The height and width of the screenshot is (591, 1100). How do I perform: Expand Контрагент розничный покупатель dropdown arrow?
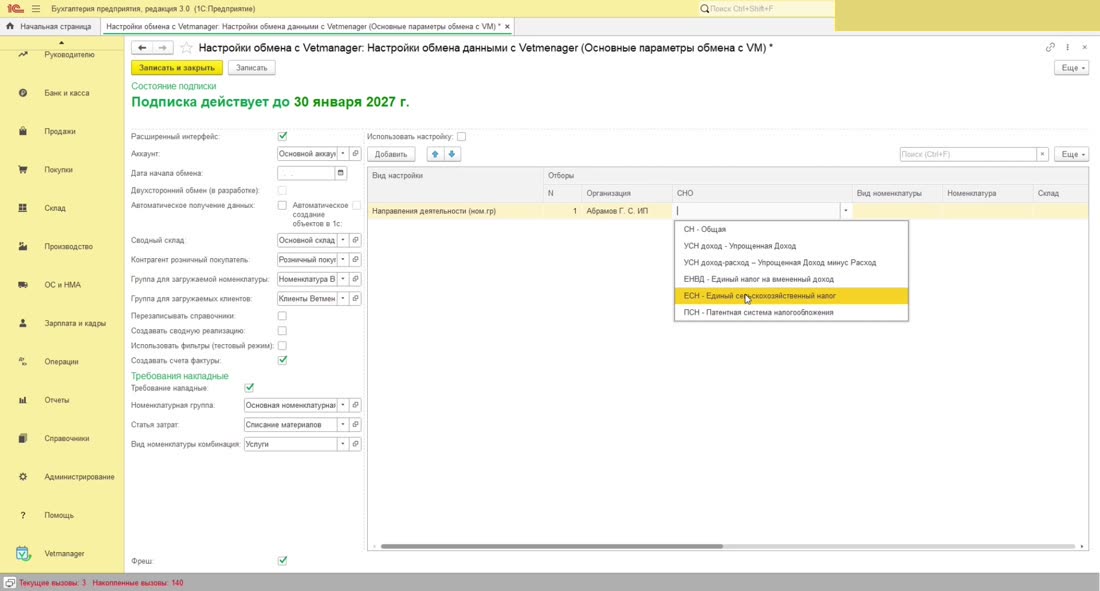(x=342, y=260)
